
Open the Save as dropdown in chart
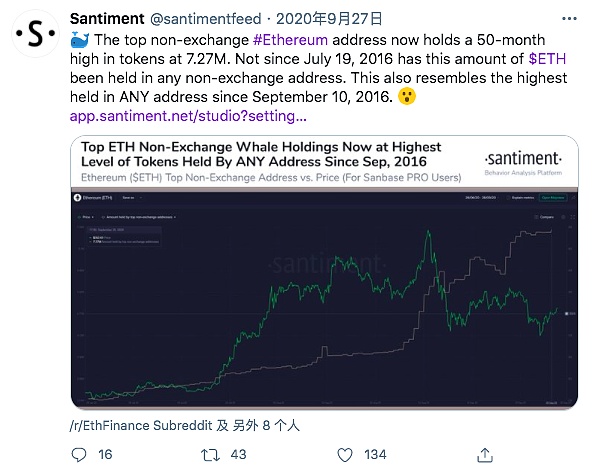(132, 197)
